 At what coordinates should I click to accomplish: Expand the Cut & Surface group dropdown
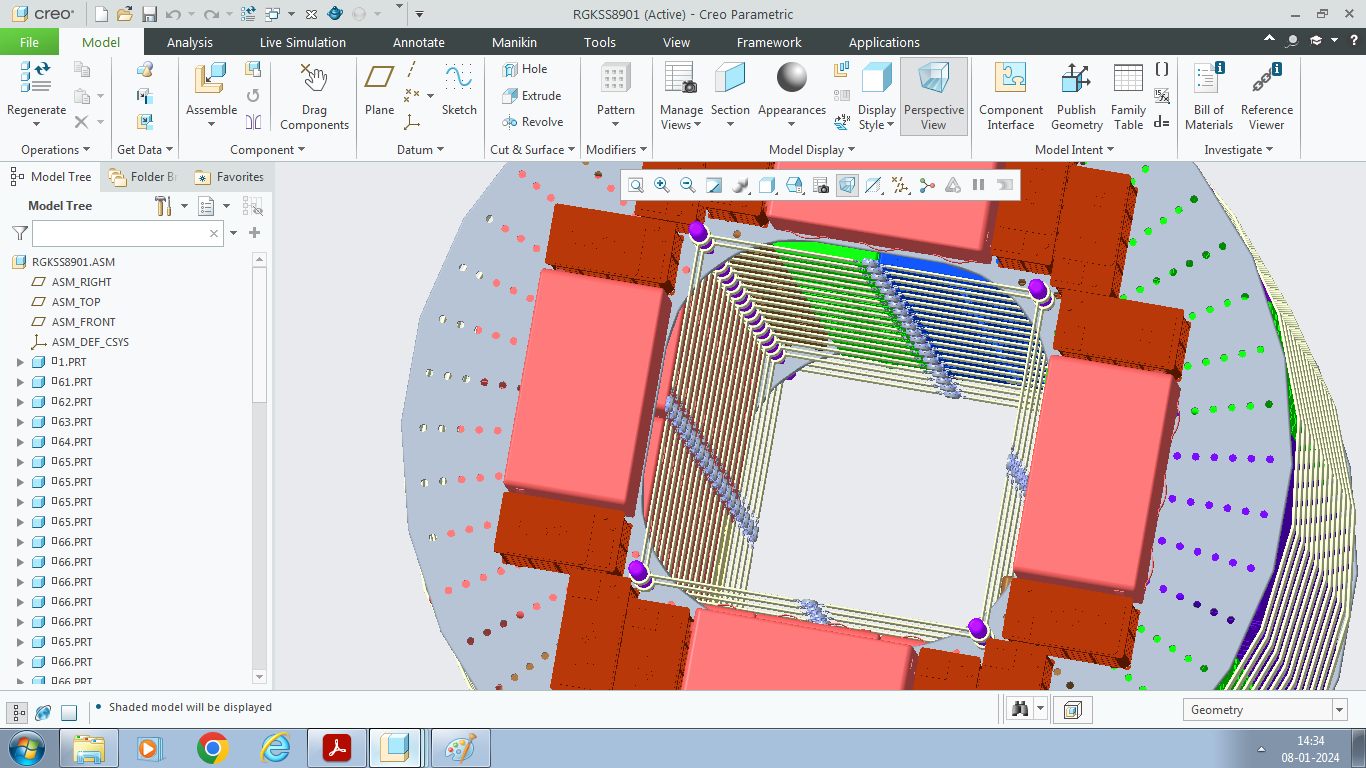tap(533, 150)
